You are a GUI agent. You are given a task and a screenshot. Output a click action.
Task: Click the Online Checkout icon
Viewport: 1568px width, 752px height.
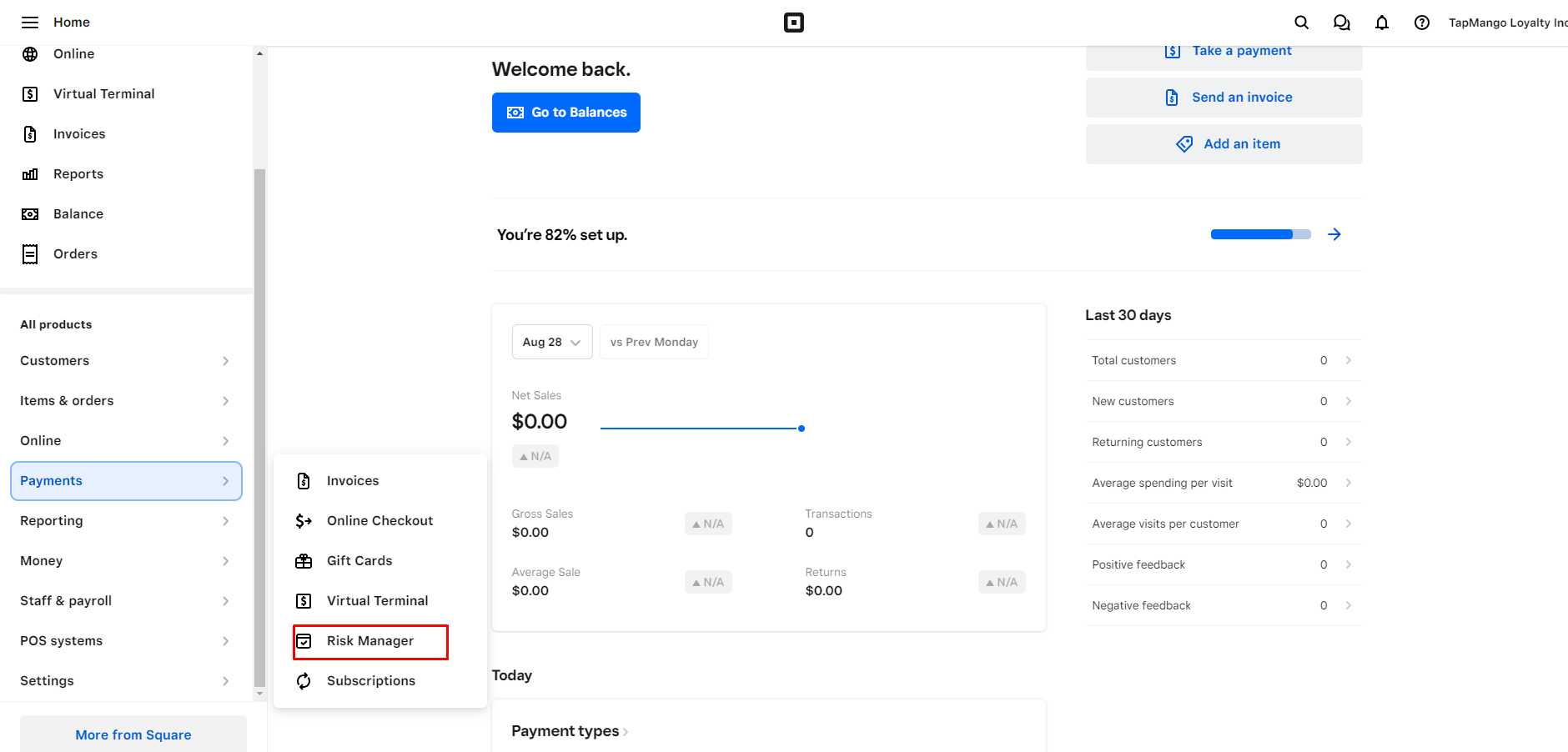tap(304, 521)
